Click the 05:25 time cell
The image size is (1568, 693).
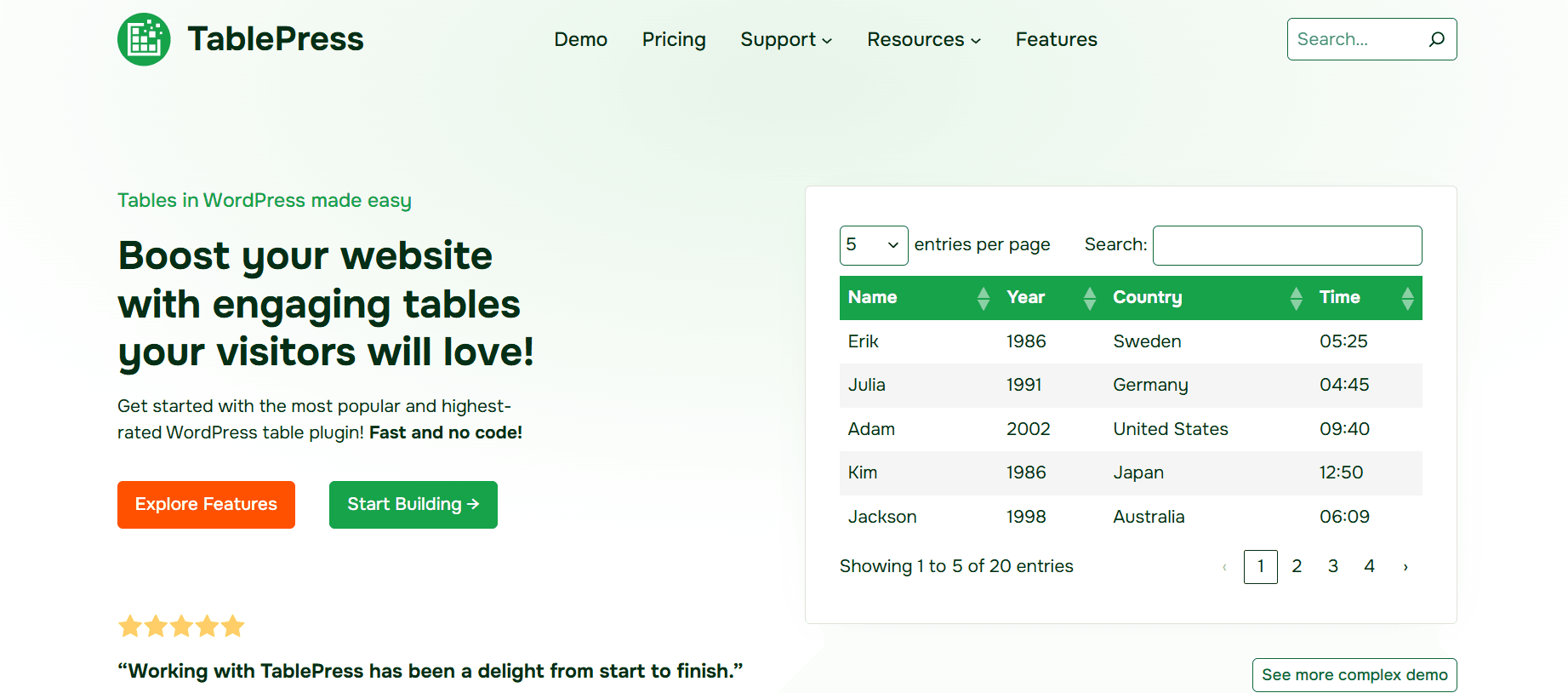(x=1366, y=341)
